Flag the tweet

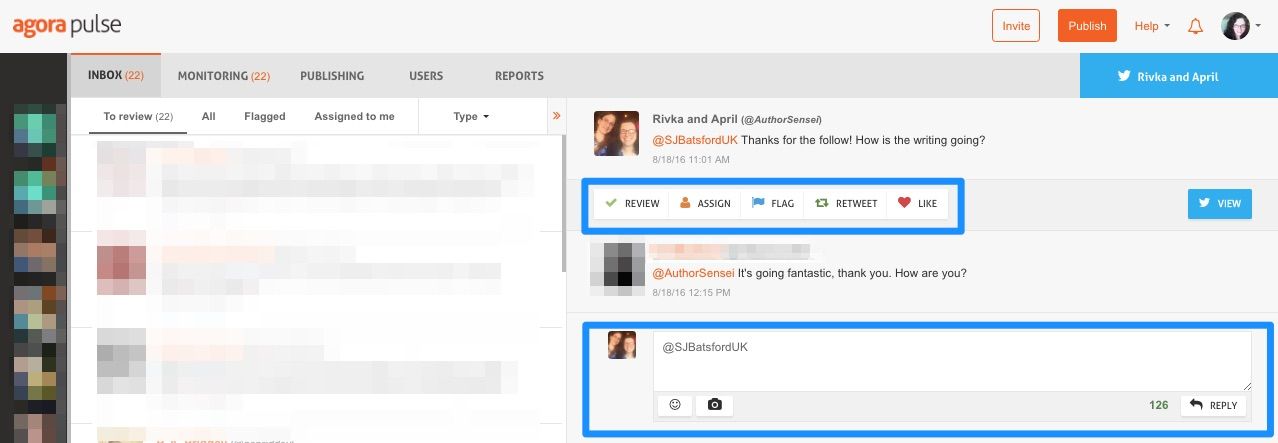[773, 203]
